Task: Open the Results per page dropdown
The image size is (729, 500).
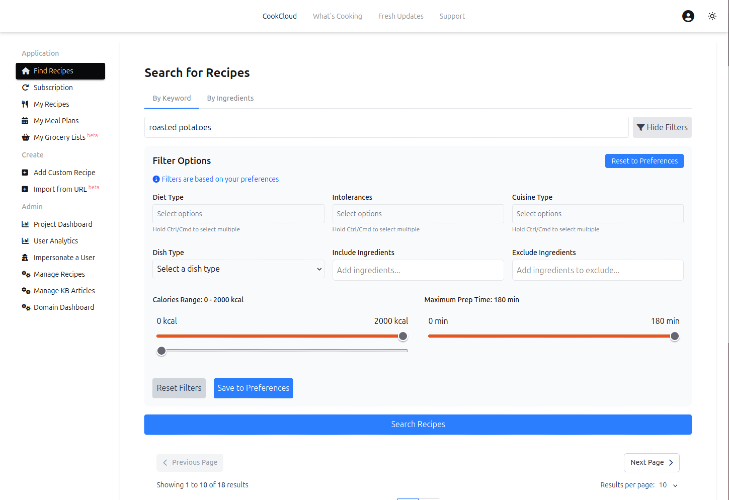Action: click(x=668, y=485)
